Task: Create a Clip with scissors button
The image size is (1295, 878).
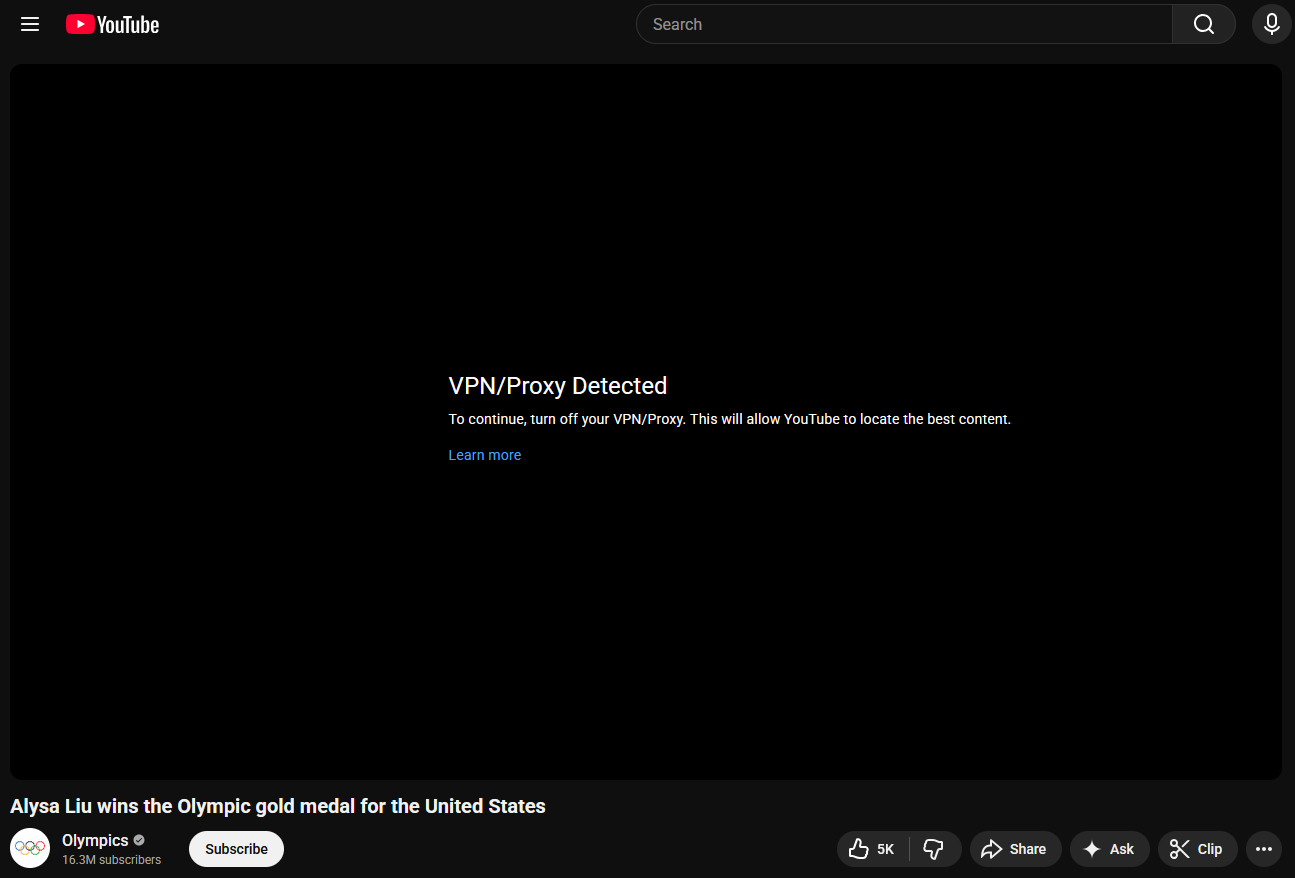Action: [1197, 849]
